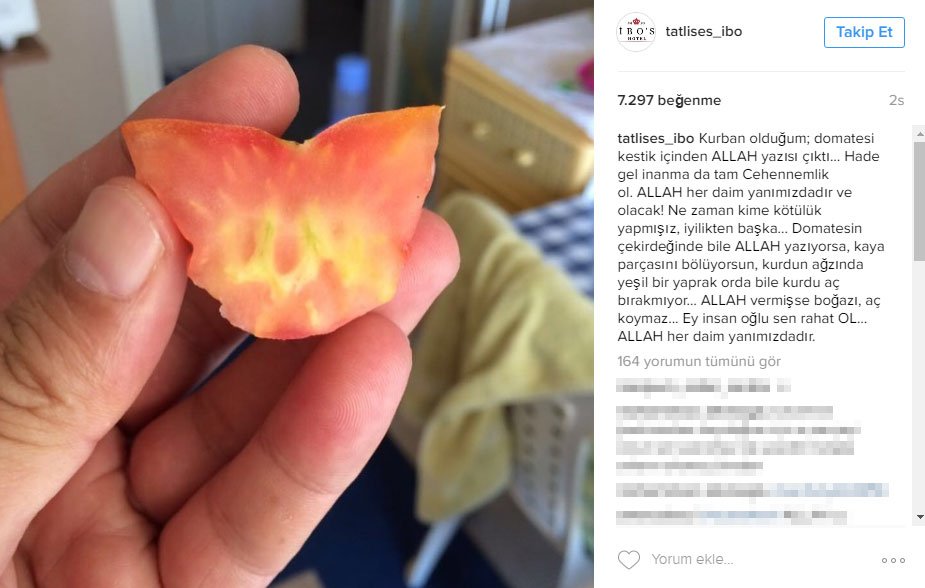Click the heart like icon
Image resolution: width=925 pixels, height=588 pixels.
click(x=628, y=559)
